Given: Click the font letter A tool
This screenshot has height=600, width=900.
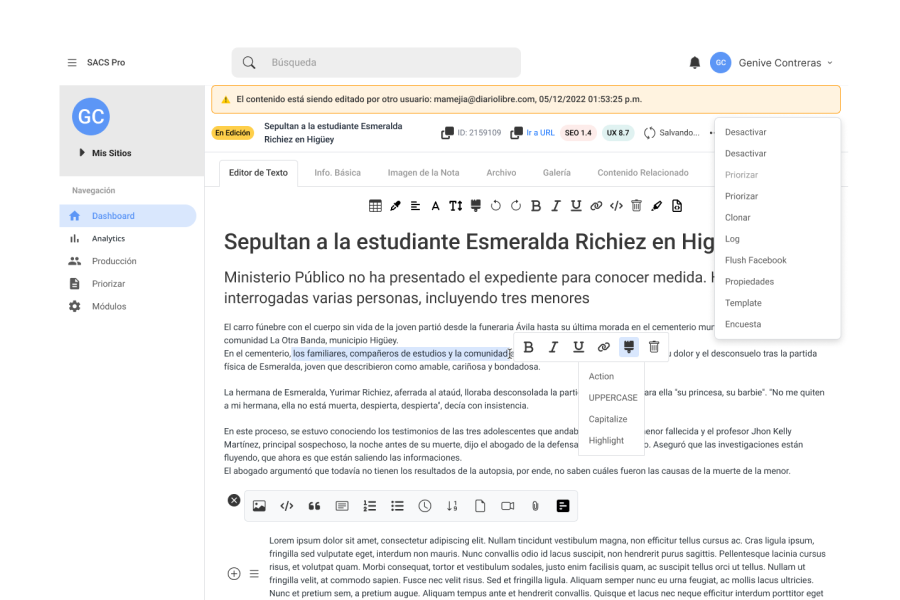Looking at the screenshot, I should coord(436,206).
